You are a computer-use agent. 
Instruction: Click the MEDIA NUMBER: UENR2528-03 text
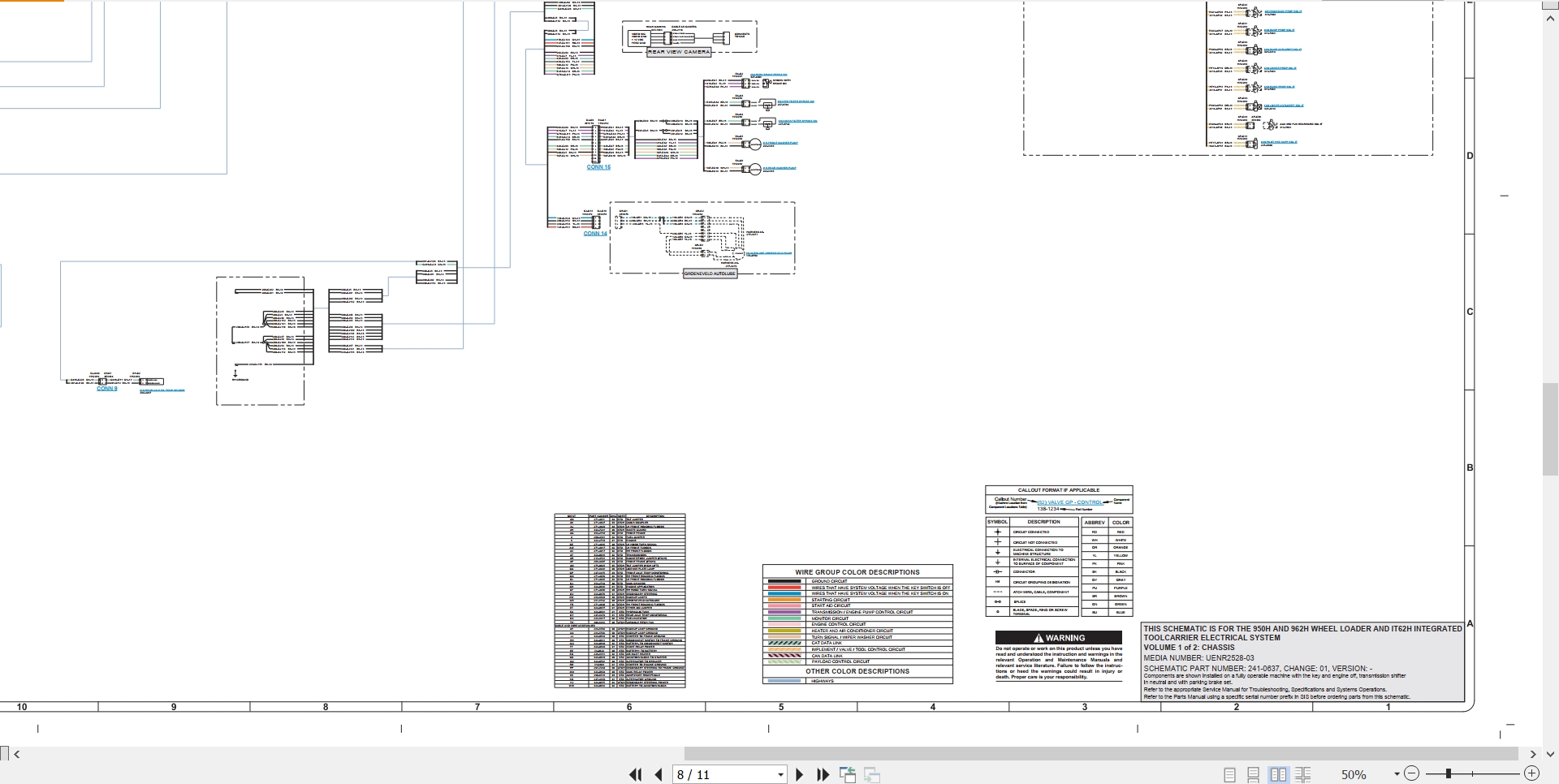click(1199, 658)
